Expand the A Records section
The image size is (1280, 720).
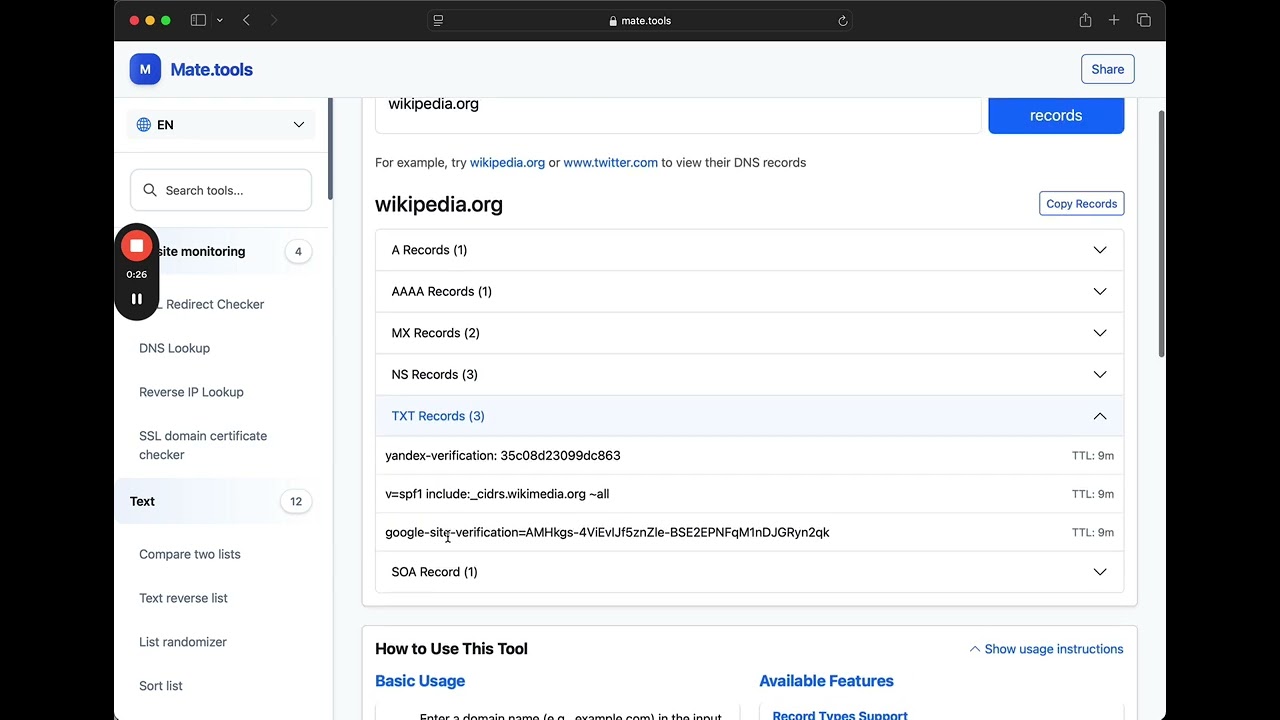pyautogui.click(x=749, y=250)
